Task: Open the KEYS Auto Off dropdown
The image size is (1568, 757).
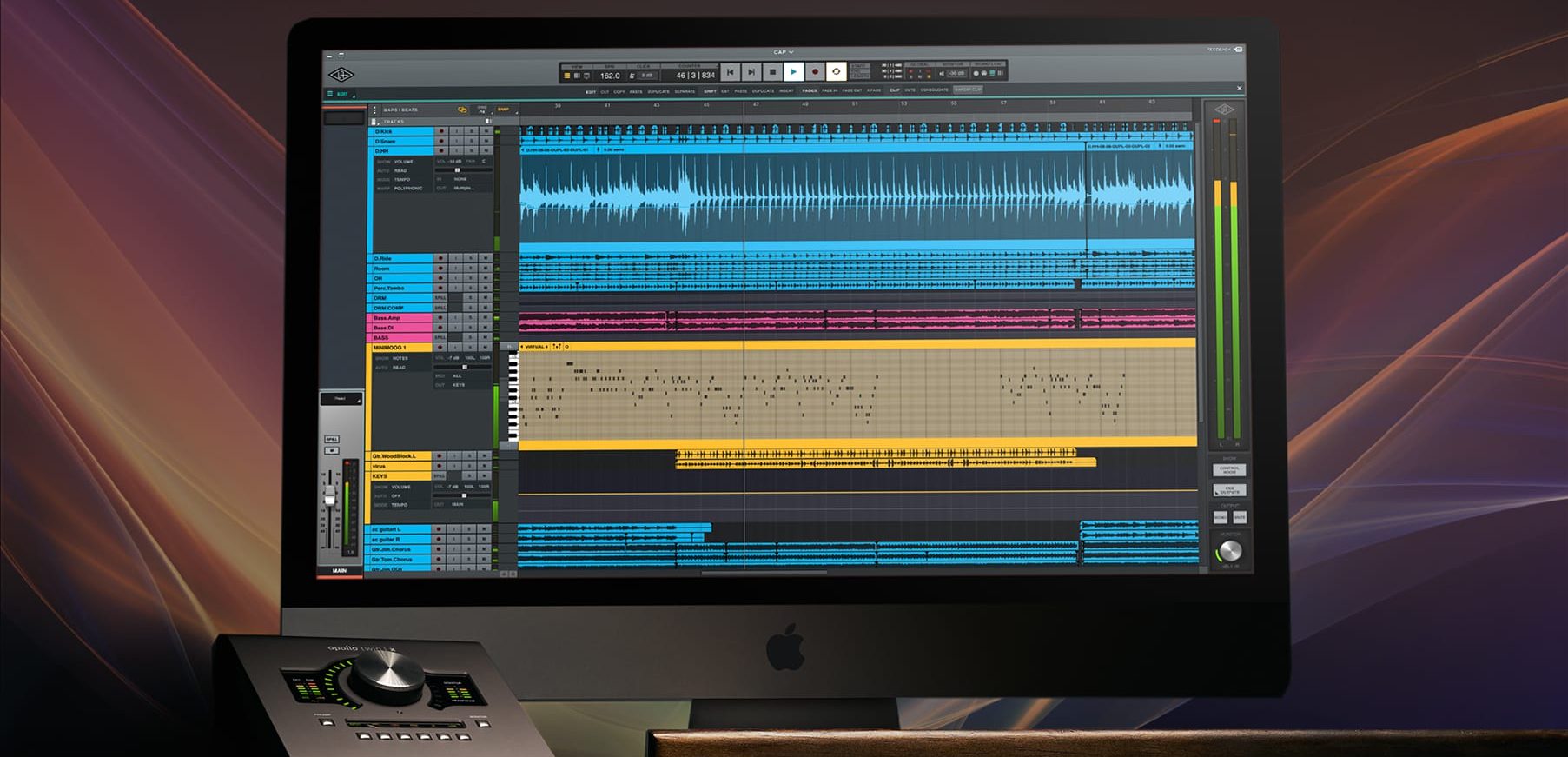Action: [395, 495]
